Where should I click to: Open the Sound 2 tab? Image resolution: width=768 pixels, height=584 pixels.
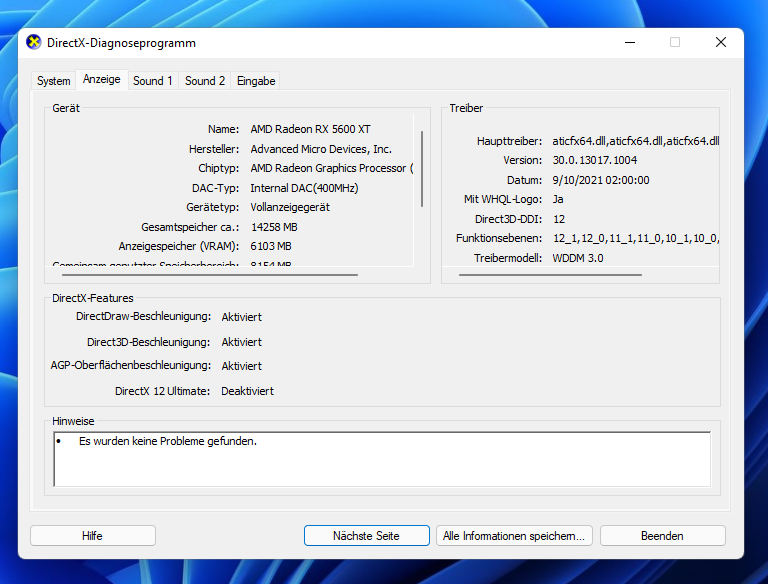(205, 81)
